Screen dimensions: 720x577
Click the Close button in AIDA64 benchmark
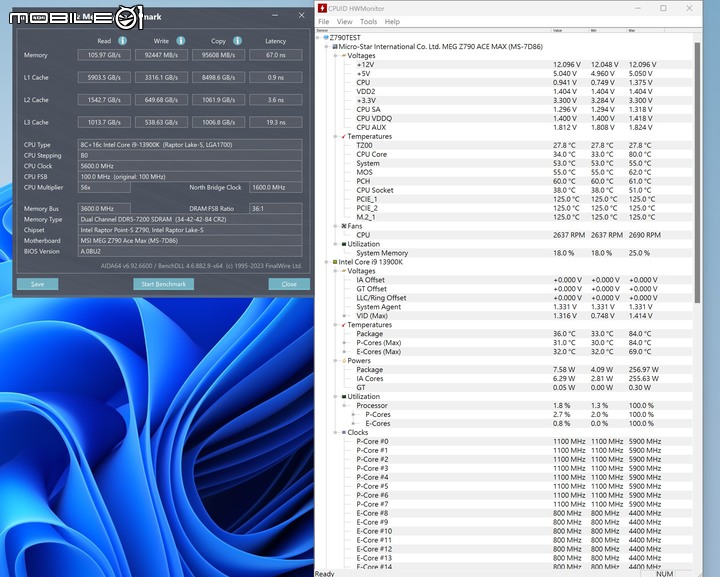coord(289,284)
